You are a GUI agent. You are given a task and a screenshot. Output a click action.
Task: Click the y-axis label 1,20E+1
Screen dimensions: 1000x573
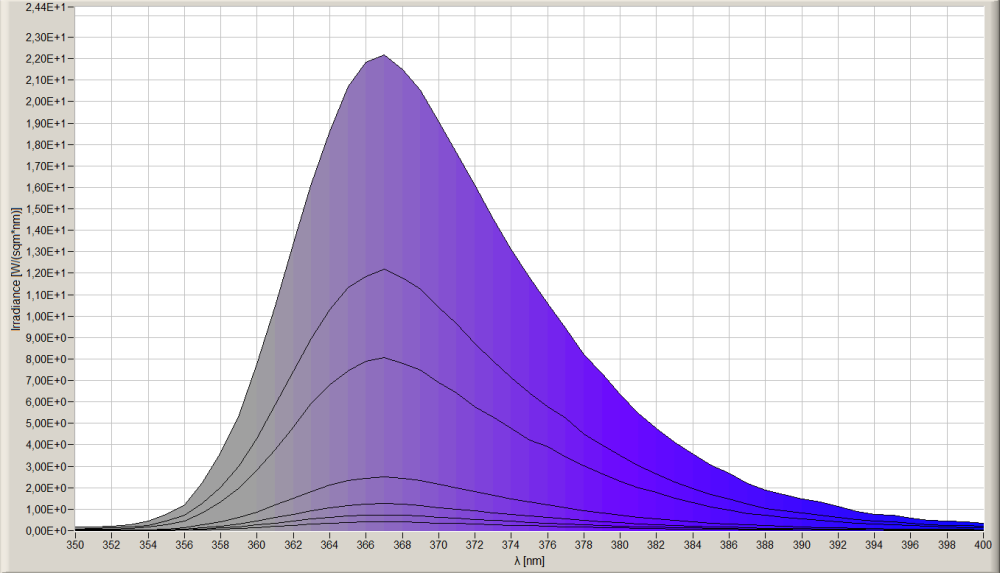[x=44, y=273]
